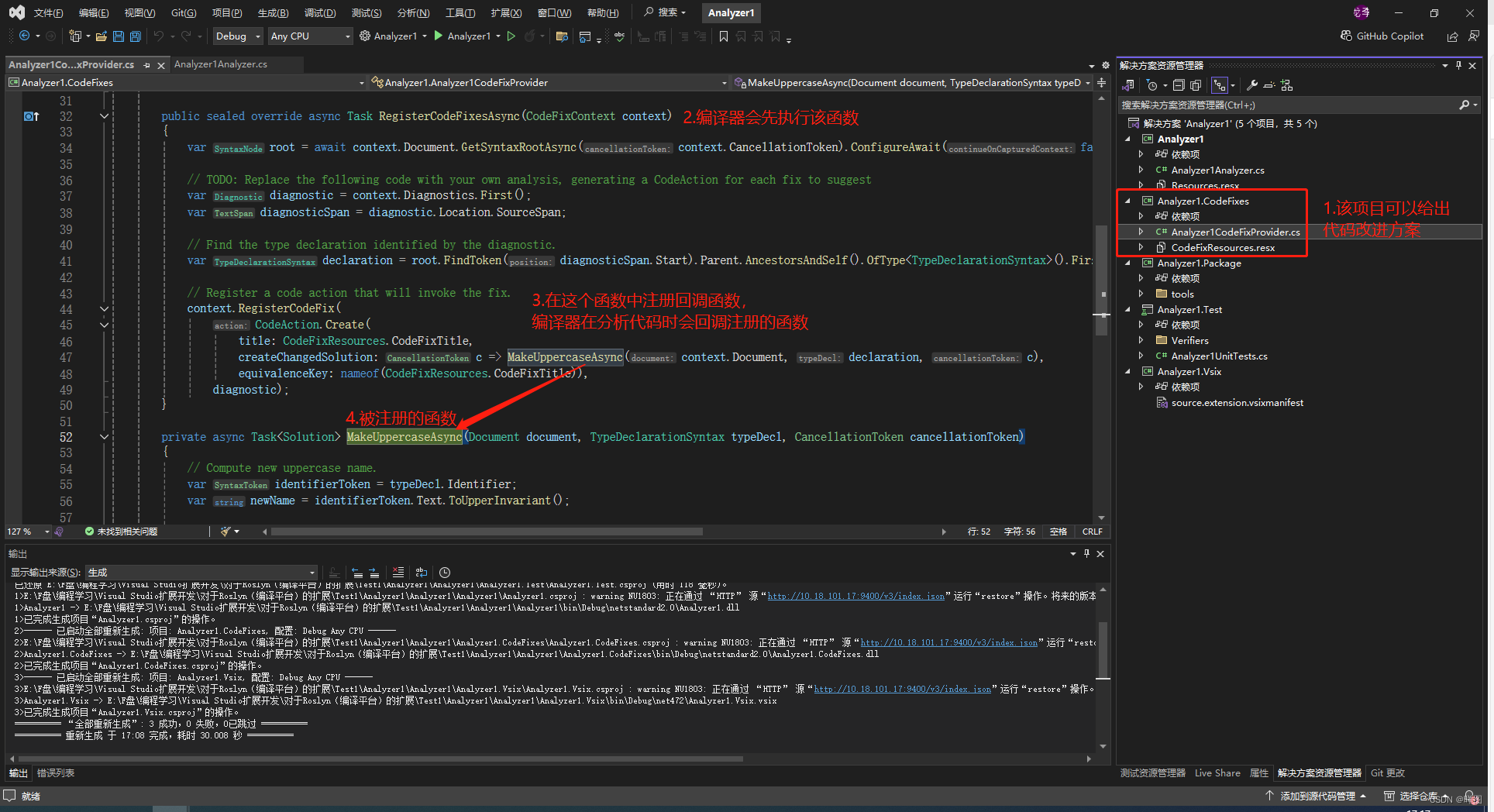Toggle output timestamps clock icon
Image resolution: width=1494 pixels, height=812 pixels.
(445, 573)
